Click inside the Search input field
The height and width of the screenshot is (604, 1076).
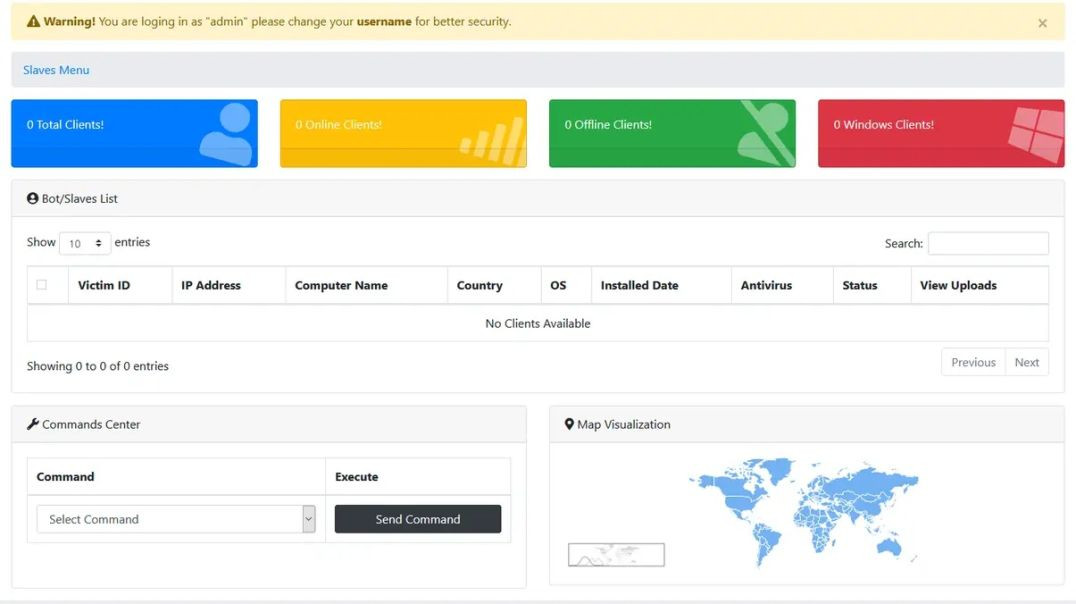988,243
